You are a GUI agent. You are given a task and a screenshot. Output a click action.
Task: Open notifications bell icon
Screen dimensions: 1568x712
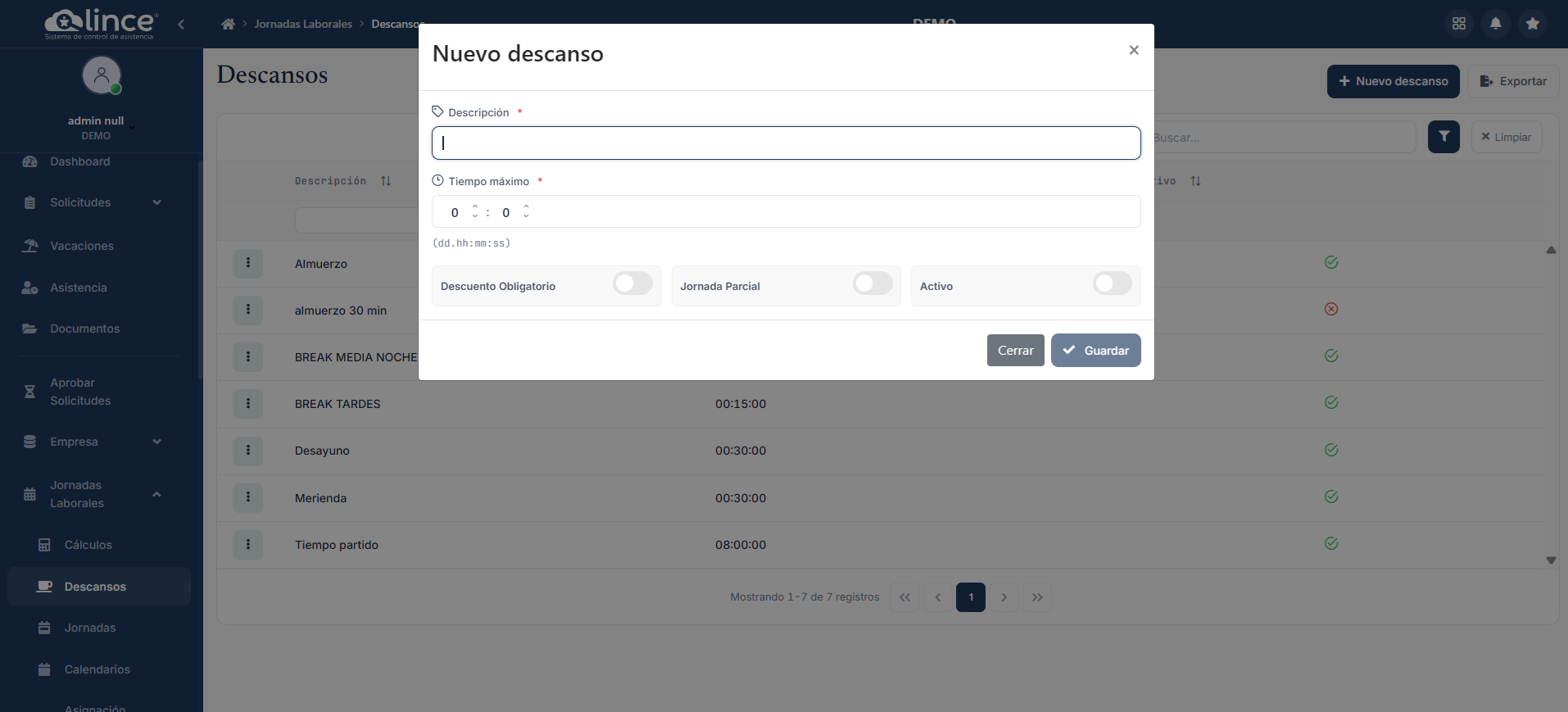1496,24
